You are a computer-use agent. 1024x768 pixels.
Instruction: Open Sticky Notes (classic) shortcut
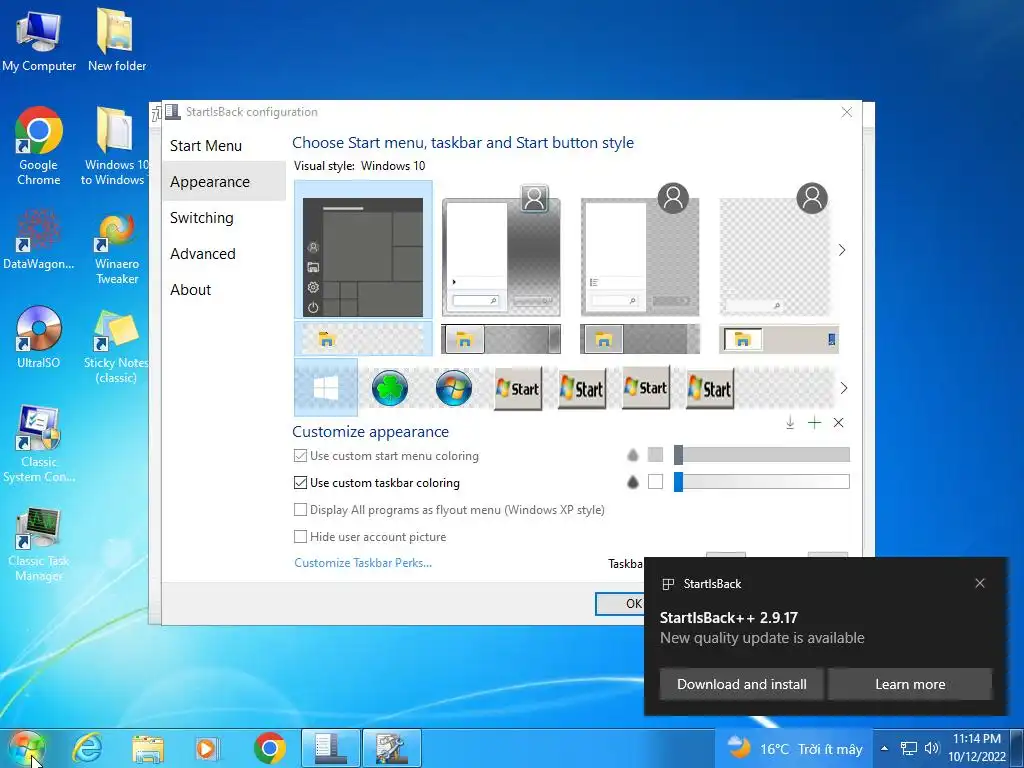(x=116, y=347)
